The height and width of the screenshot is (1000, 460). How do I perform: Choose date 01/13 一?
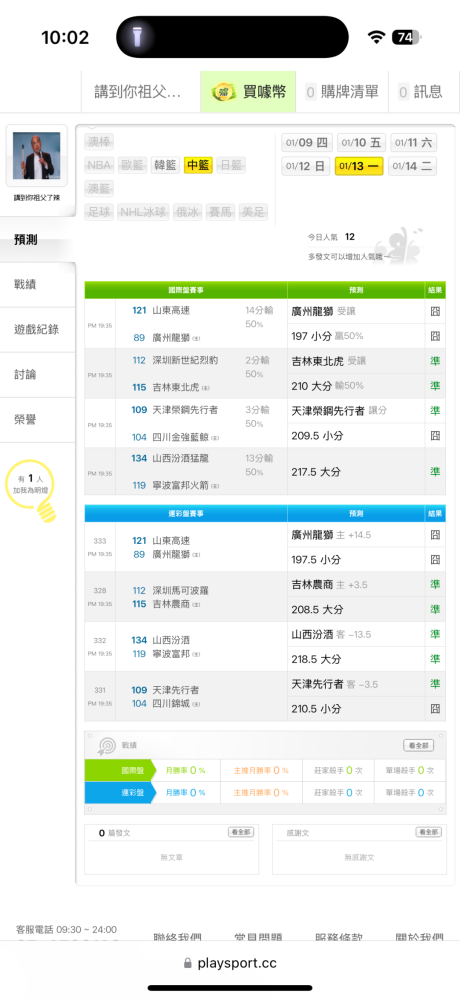pos(359,166)
